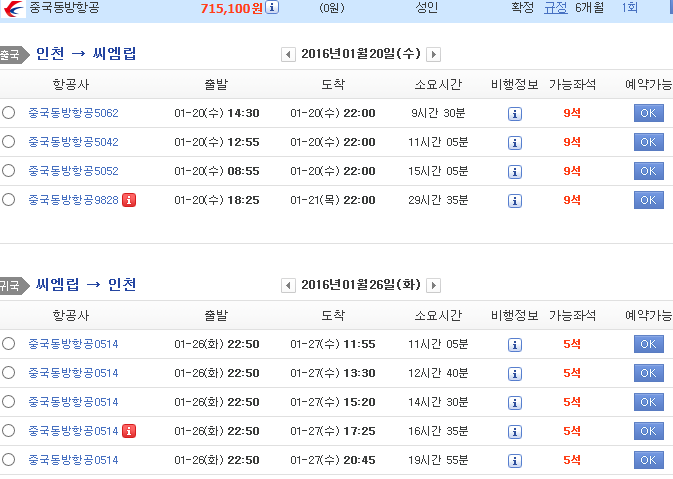View flight info icon for 15시간 05분 flight
This screenshot has width=673, height=479.
tap(515, 172)
